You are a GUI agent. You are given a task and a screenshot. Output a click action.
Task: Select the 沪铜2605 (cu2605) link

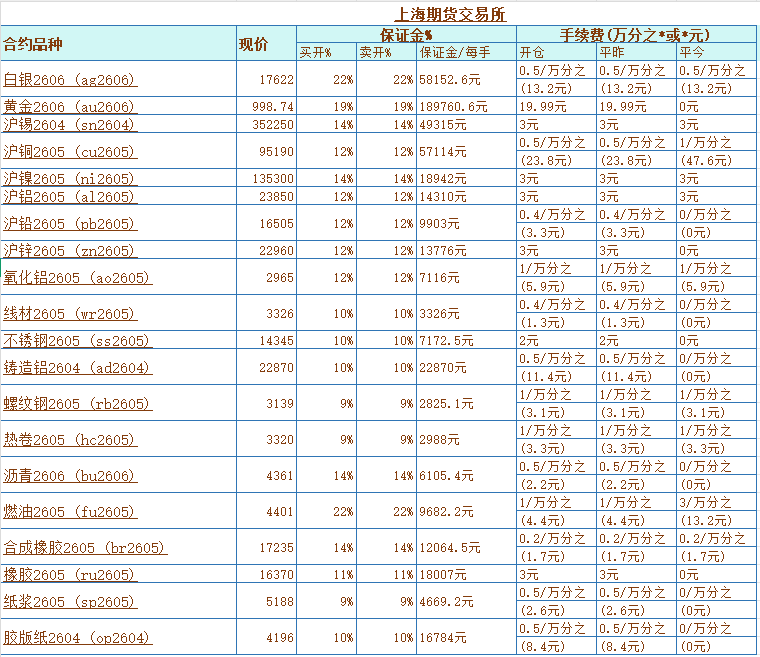tap(69, 151)
